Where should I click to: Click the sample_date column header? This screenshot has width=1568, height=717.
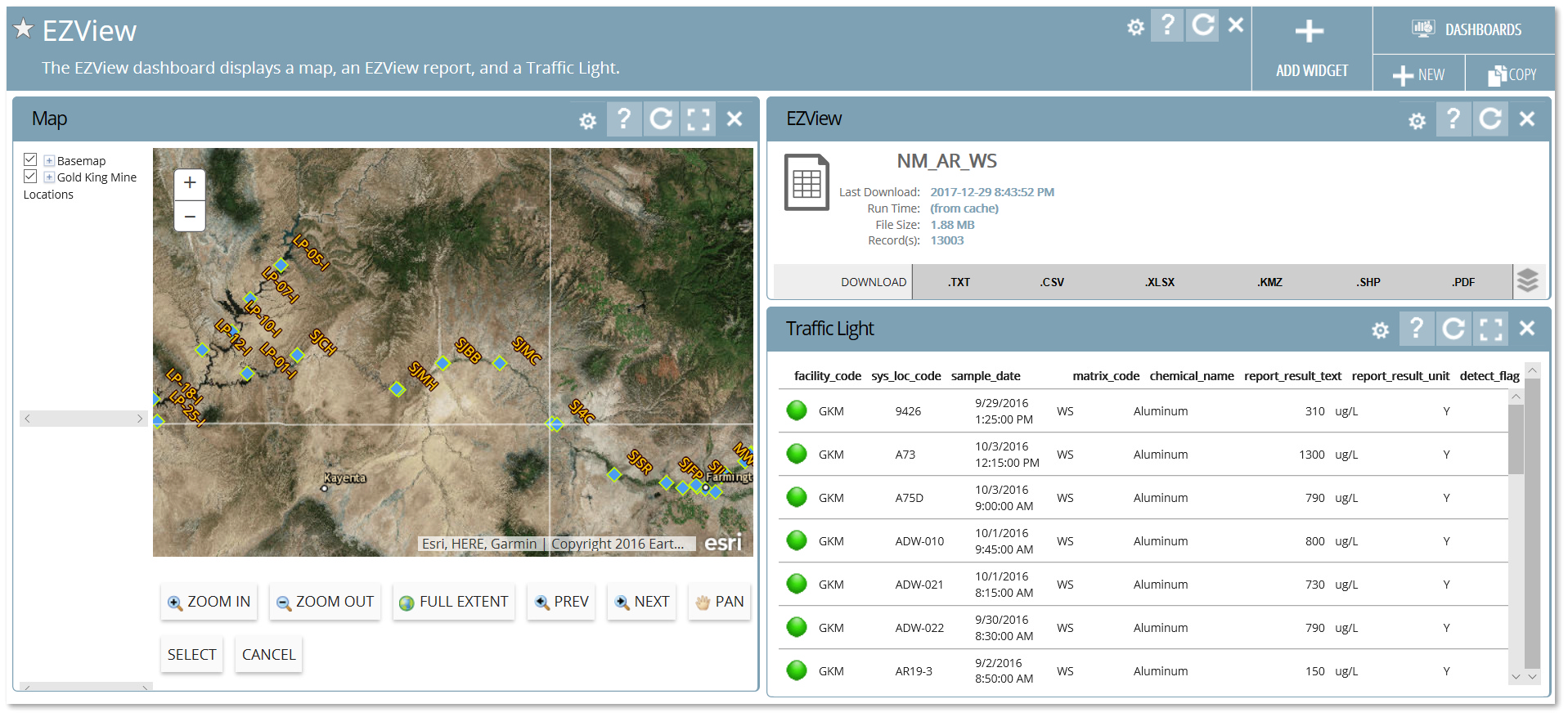[986, 376]
